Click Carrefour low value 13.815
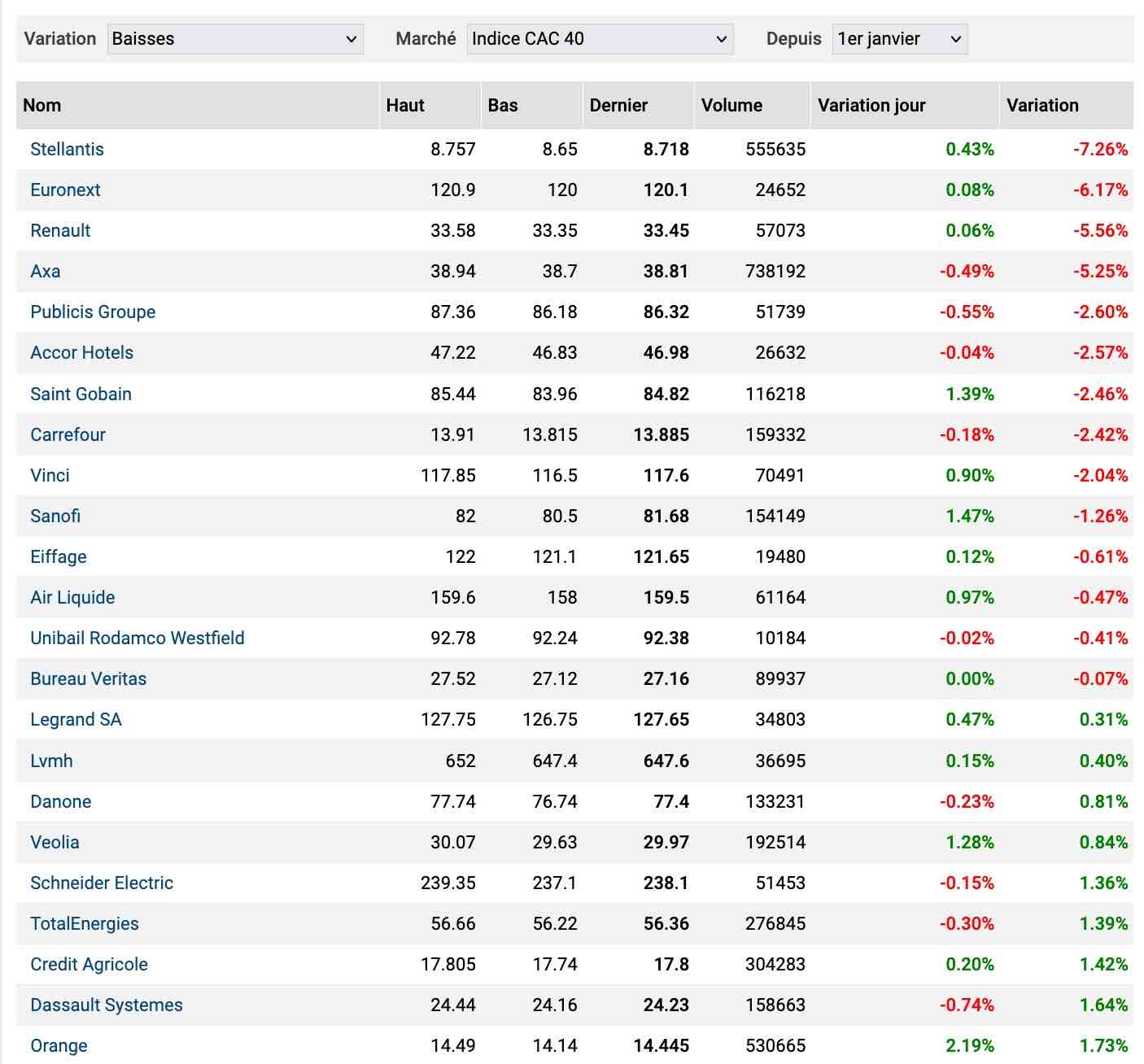 point(550,435)
